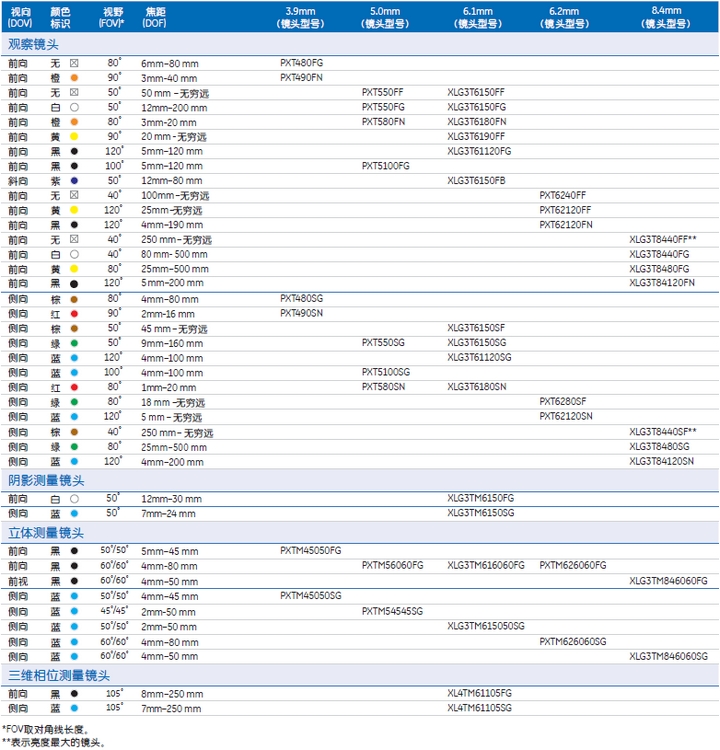
Task: Click the blue dot in the XL4TM61105SG row
Action: (x=74, y=708)
